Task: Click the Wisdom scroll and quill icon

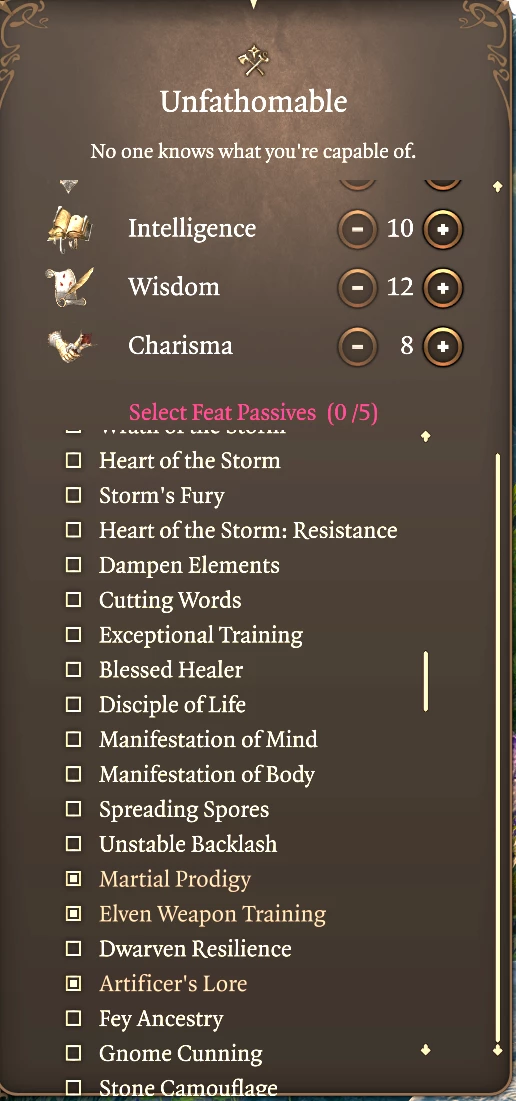Action: 70,286
